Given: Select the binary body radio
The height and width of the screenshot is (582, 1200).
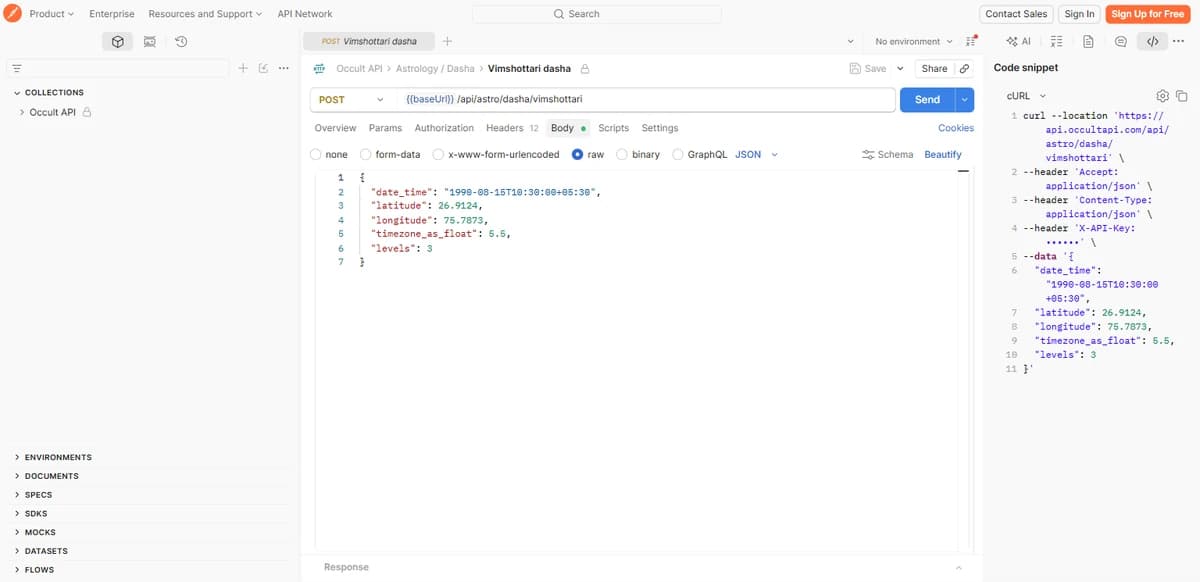Looking at the screenshot, I should click(622, 155).
